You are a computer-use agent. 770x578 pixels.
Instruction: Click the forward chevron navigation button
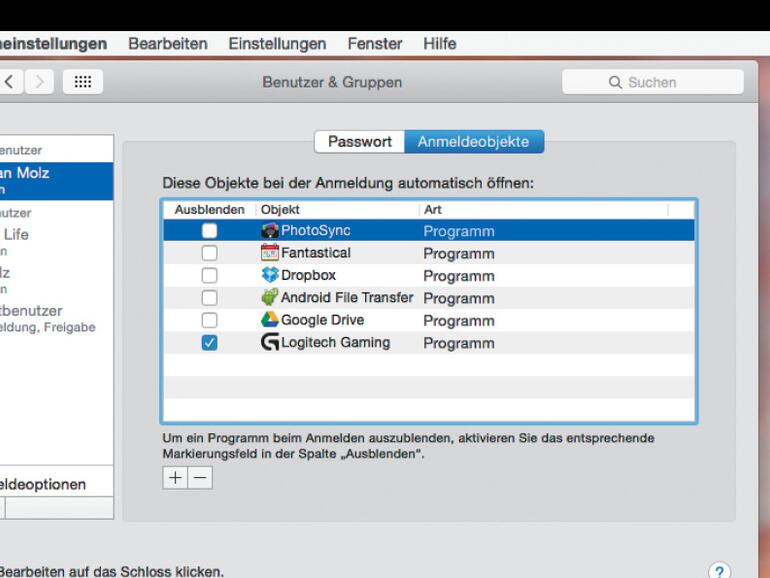(x=39, y=82)
